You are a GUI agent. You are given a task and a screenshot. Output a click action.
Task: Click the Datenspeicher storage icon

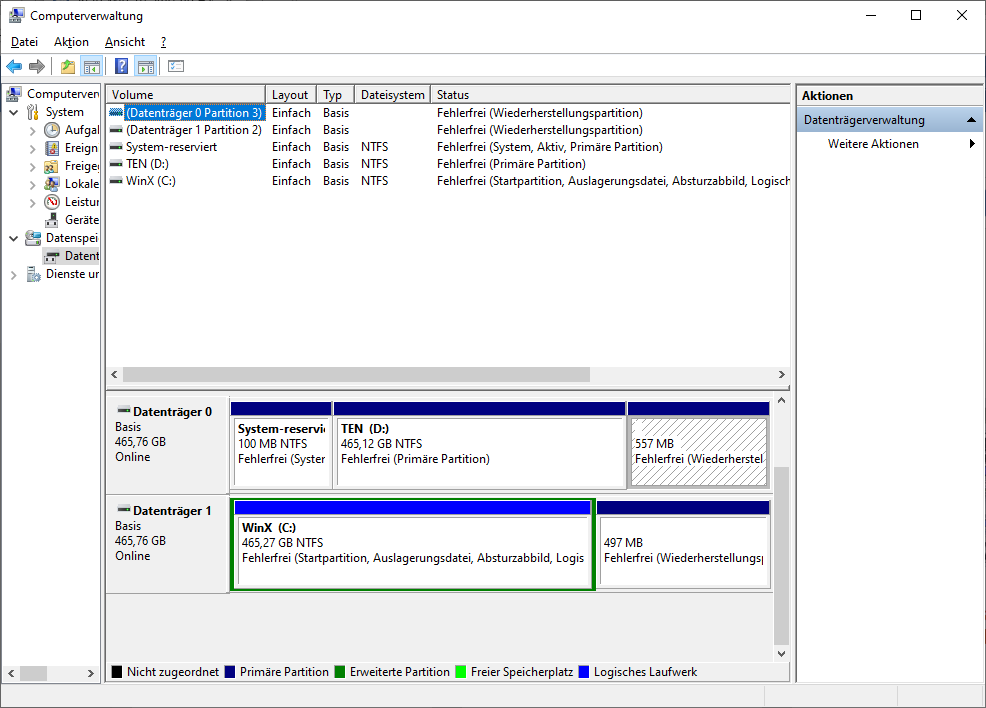pos(33,238)
